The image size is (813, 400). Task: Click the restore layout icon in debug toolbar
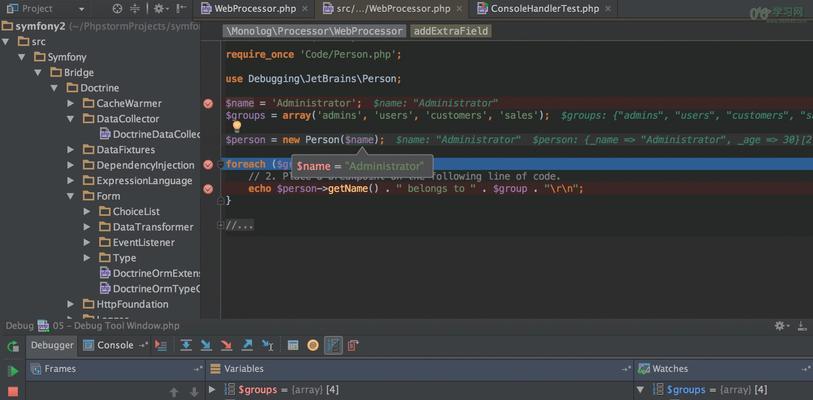point(353,346)
